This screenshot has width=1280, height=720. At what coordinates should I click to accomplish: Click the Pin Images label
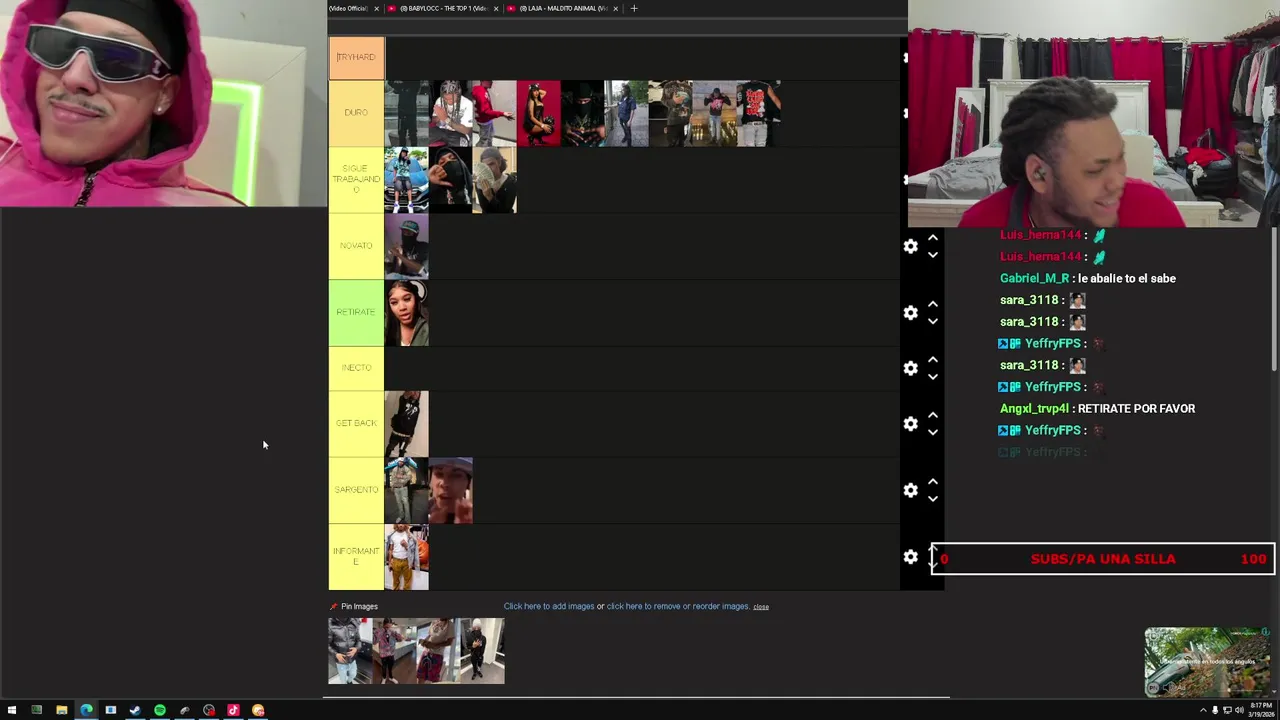pos(359,606)
